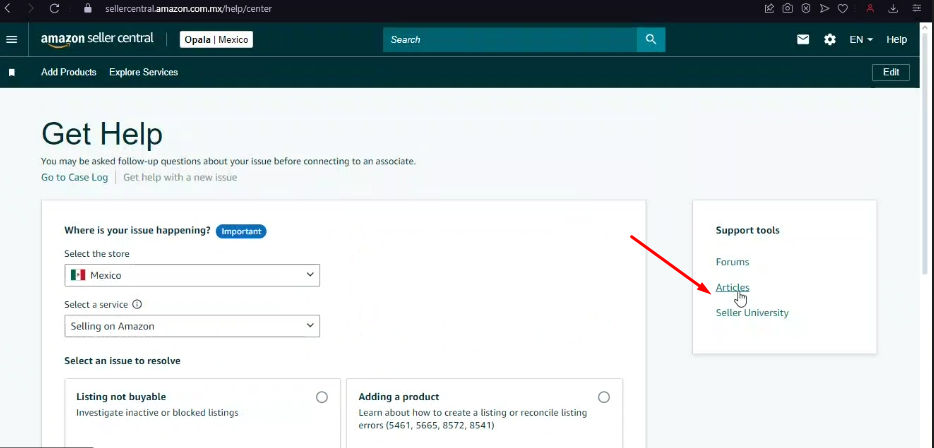934x448 pixels.
Task: Click the send flow arrow icon in browser toolbar
Action: pyautogui.click(x=824, y=8)
